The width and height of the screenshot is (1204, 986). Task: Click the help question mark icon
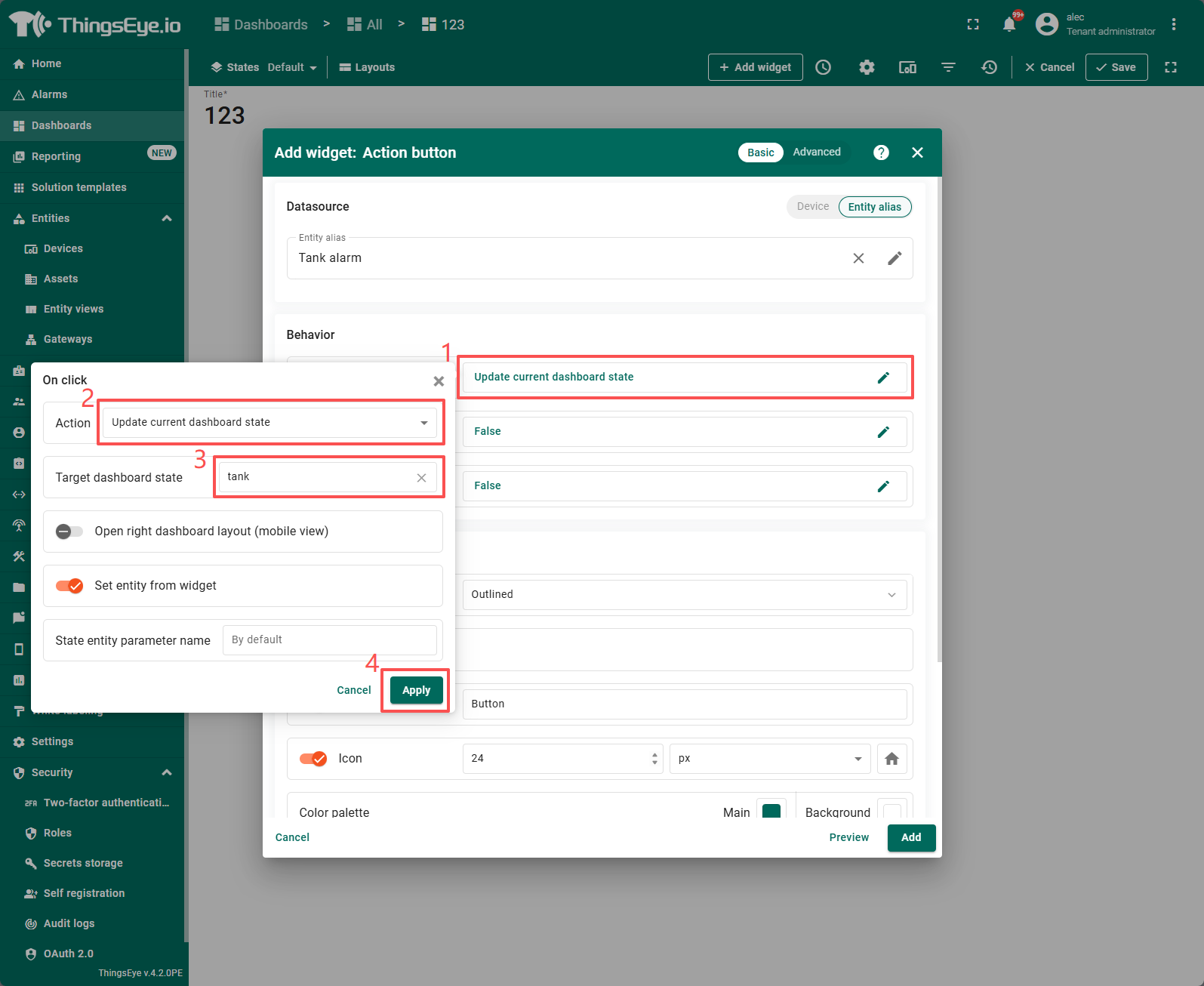click(881, 153)
